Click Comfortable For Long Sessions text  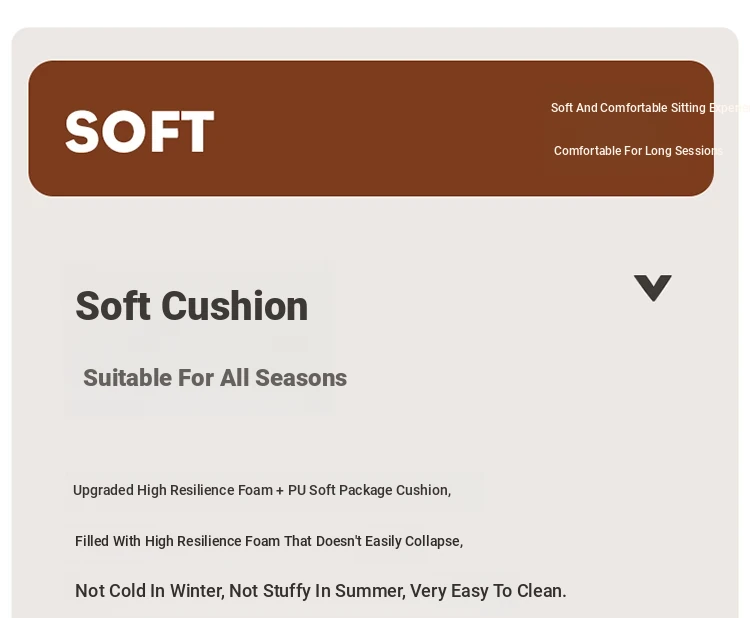pos(638,151)
